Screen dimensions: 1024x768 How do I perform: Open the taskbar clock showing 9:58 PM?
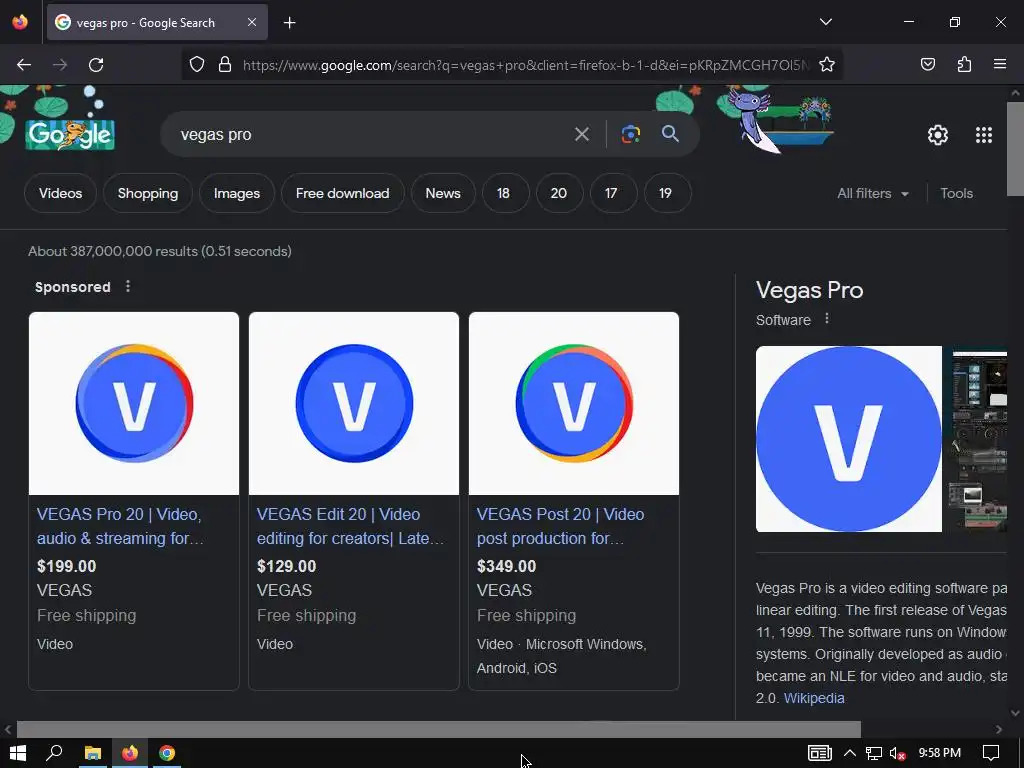coord(939,753)
